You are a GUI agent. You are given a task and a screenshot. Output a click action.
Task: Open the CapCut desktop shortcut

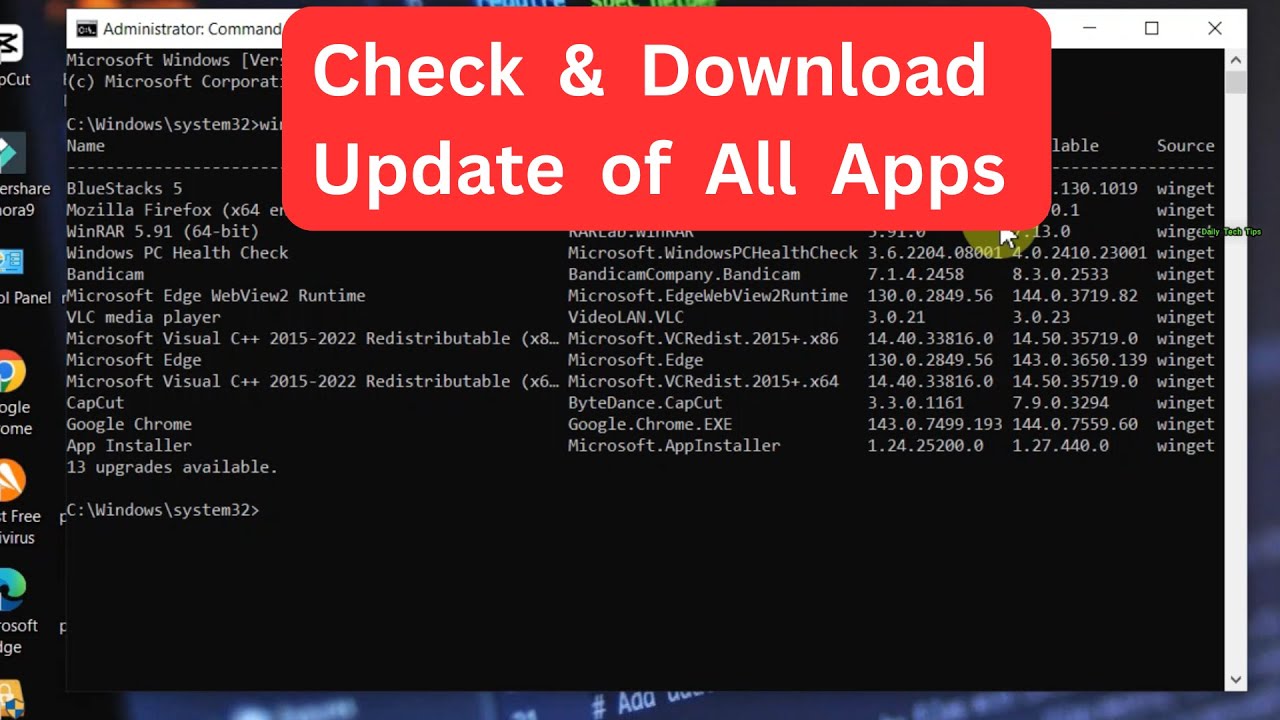click(x=12, y=58)
